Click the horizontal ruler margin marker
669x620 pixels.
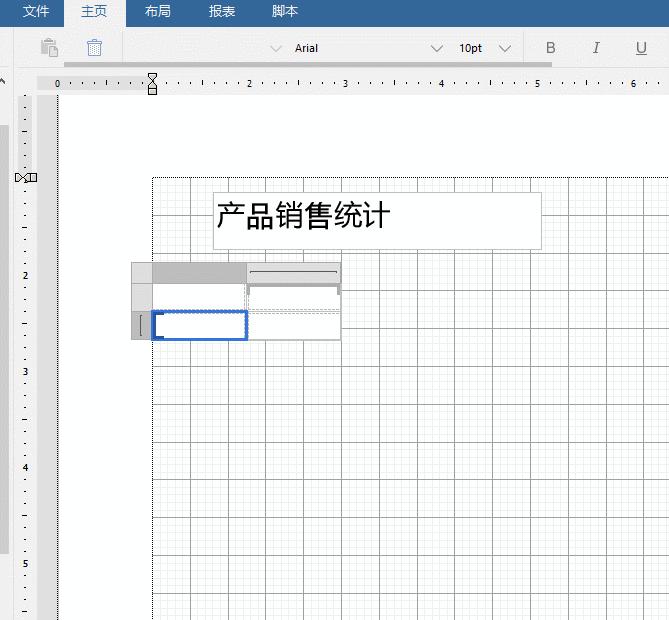point(152,84)
